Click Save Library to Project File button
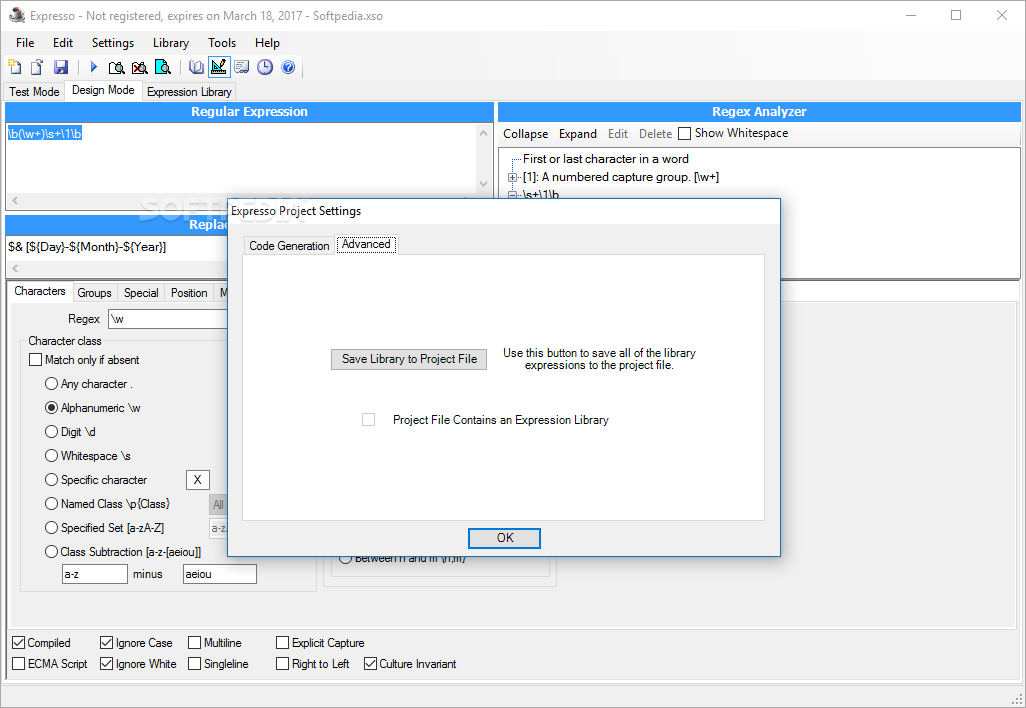Image resolution: width=1026 pixels, height=708 pixels. pyautogui.click(x=409, y=359)
